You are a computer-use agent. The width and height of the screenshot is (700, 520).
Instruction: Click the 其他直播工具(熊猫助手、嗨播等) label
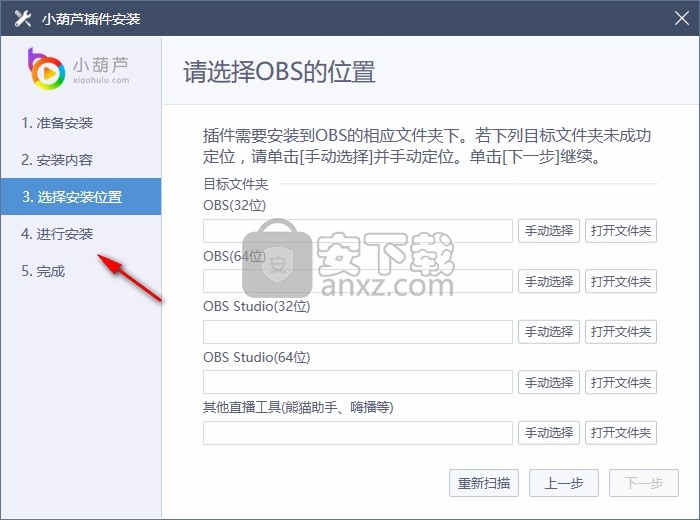point(298,407)
